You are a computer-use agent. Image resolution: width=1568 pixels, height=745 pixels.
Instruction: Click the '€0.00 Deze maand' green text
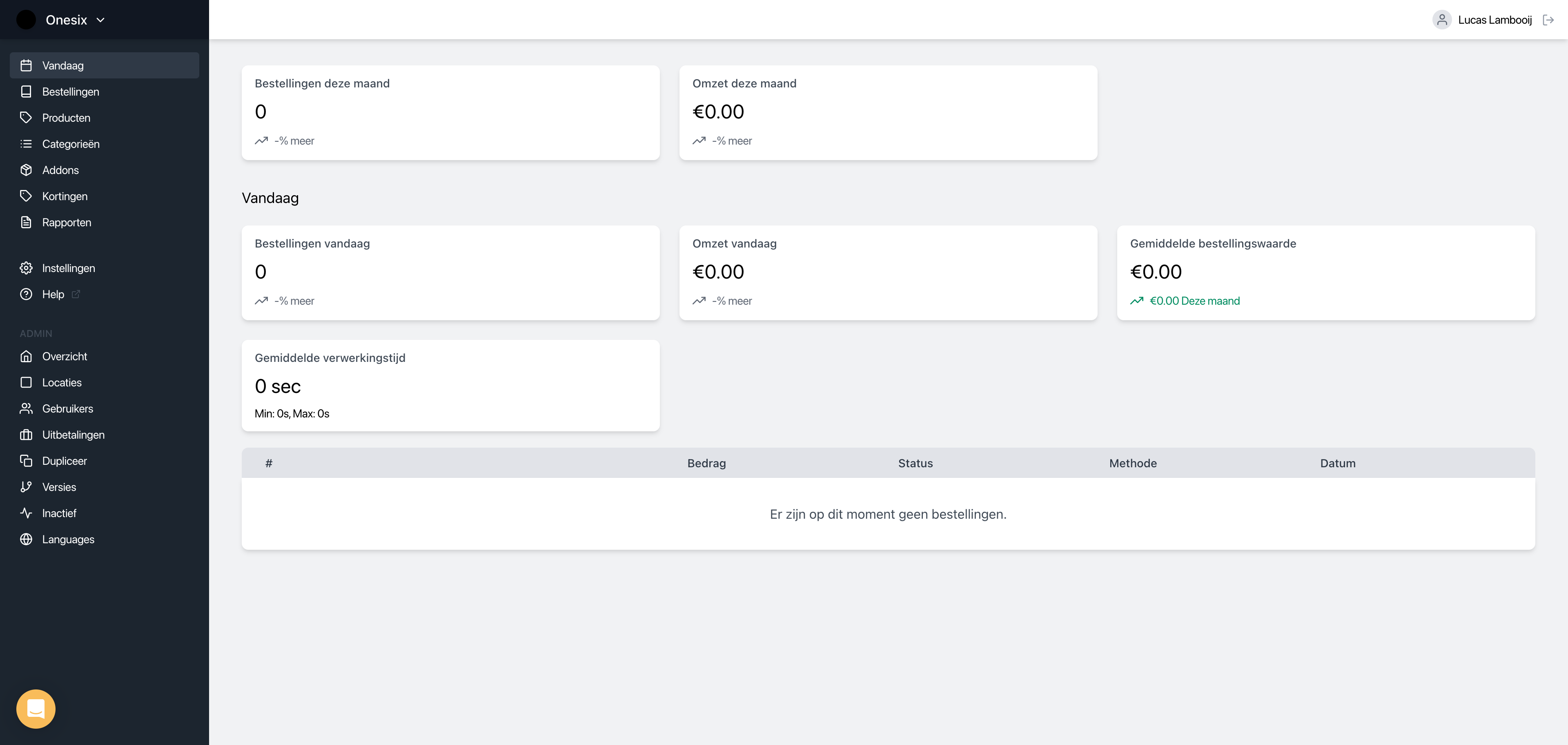coord(1194,301)
